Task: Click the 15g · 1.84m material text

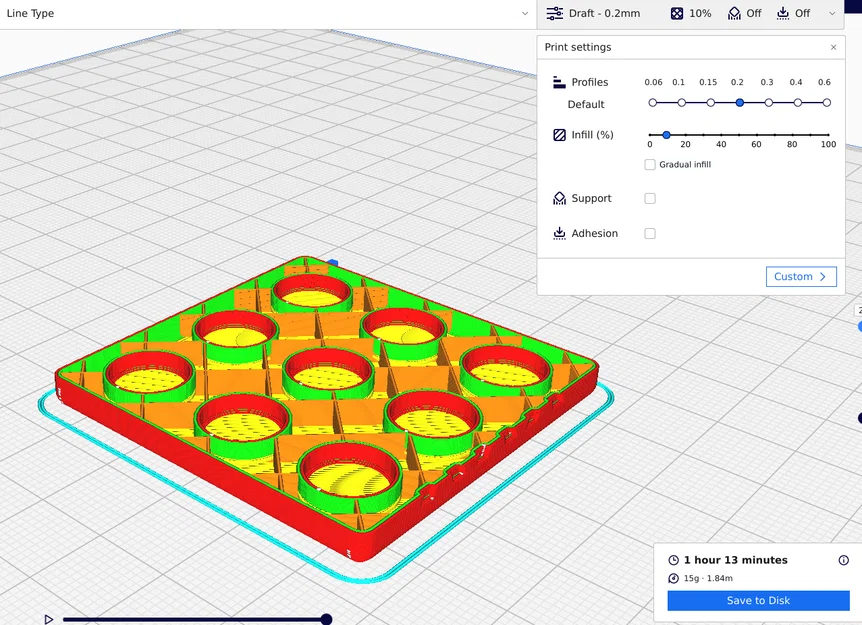Action: [x=708, y=578]
